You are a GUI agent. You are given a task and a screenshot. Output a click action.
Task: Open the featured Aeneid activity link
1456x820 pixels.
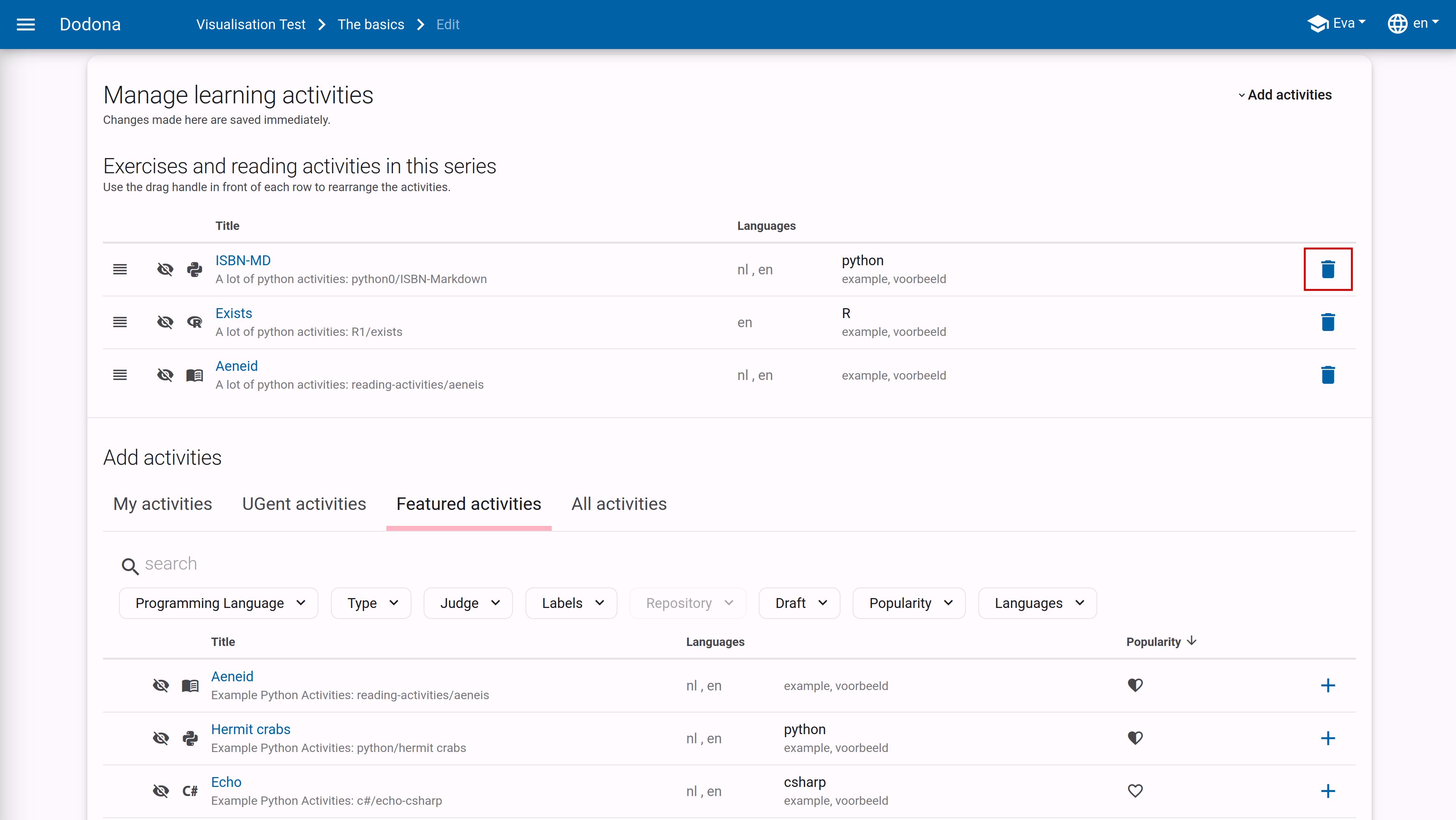tap(232, 676)
